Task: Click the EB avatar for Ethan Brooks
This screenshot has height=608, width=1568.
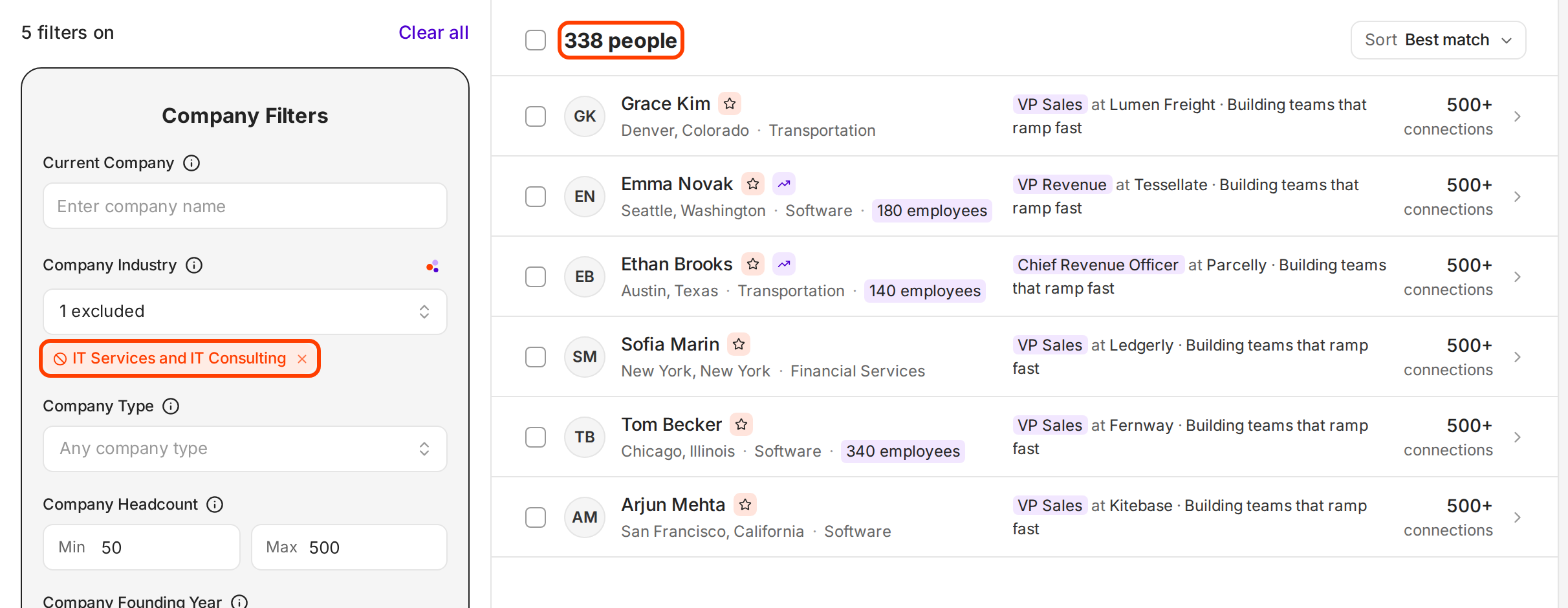Action: pyautogui.click(x=585, y=277)
